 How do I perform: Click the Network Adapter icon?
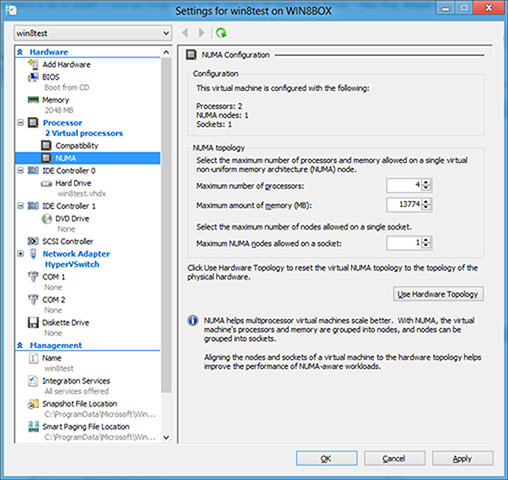pyautogui.click(x=33, y=254)
